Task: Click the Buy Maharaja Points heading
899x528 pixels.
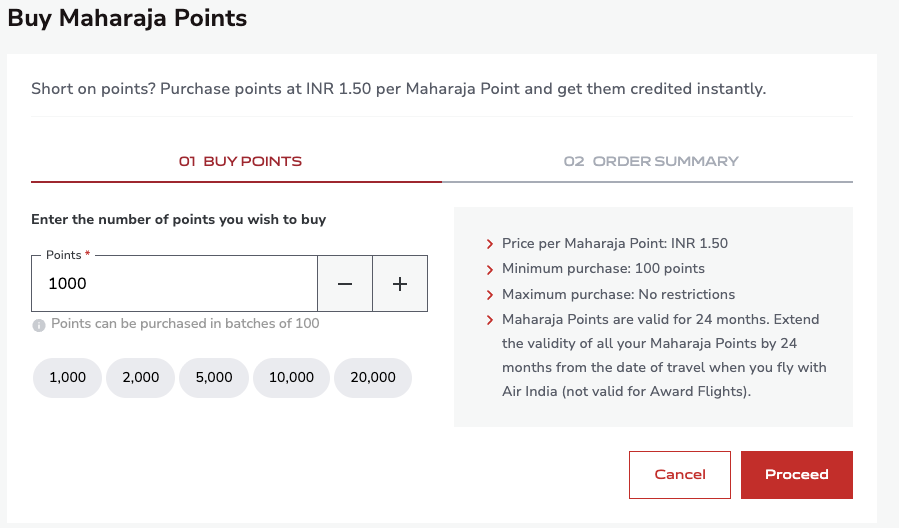Action: 127,17
